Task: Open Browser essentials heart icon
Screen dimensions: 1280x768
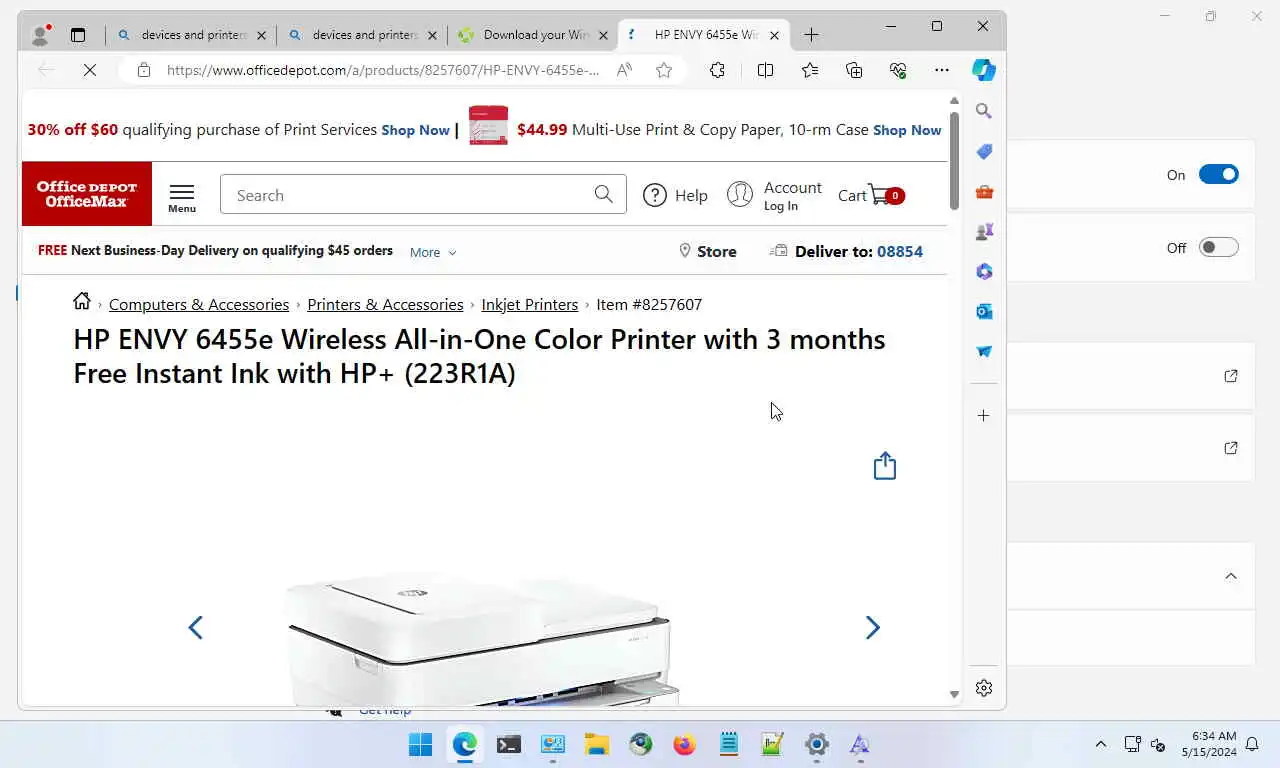Action: (898, 70)
